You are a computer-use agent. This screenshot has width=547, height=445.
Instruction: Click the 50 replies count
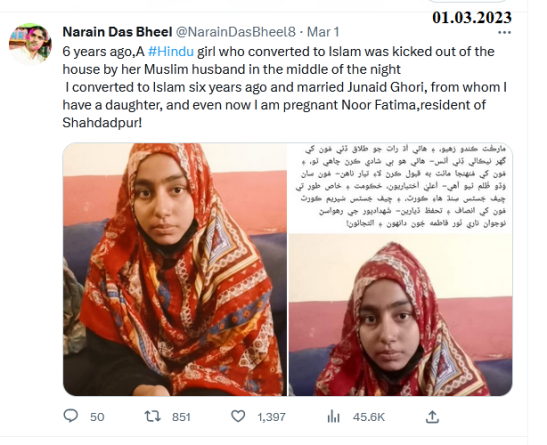coord(97,417)
